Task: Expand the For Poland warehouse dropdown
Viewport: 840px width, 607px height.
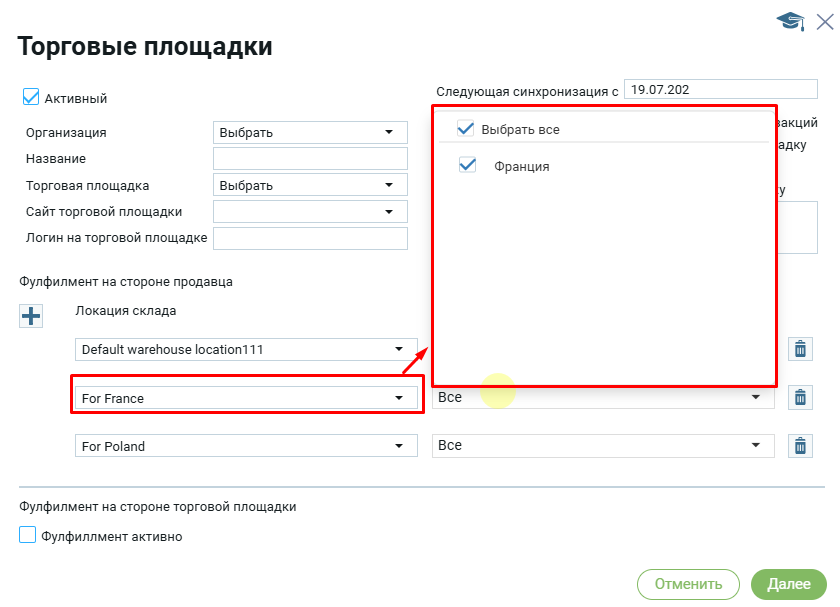Action: tap(246, 446)
